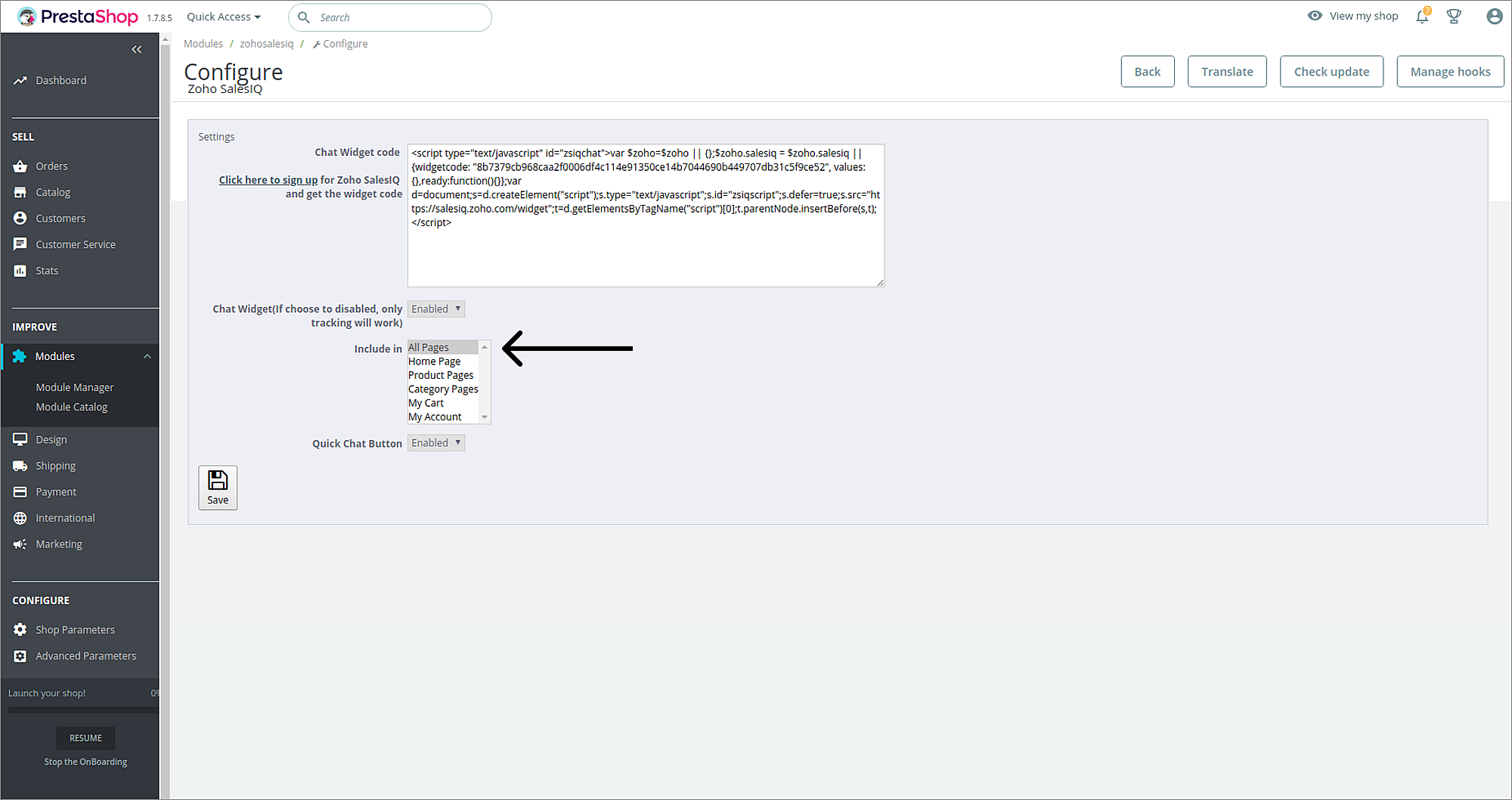The image size is (1512, 800).
Task: Collapse the sidebar with double-chevron icon
Action: [x=137, y=49]
